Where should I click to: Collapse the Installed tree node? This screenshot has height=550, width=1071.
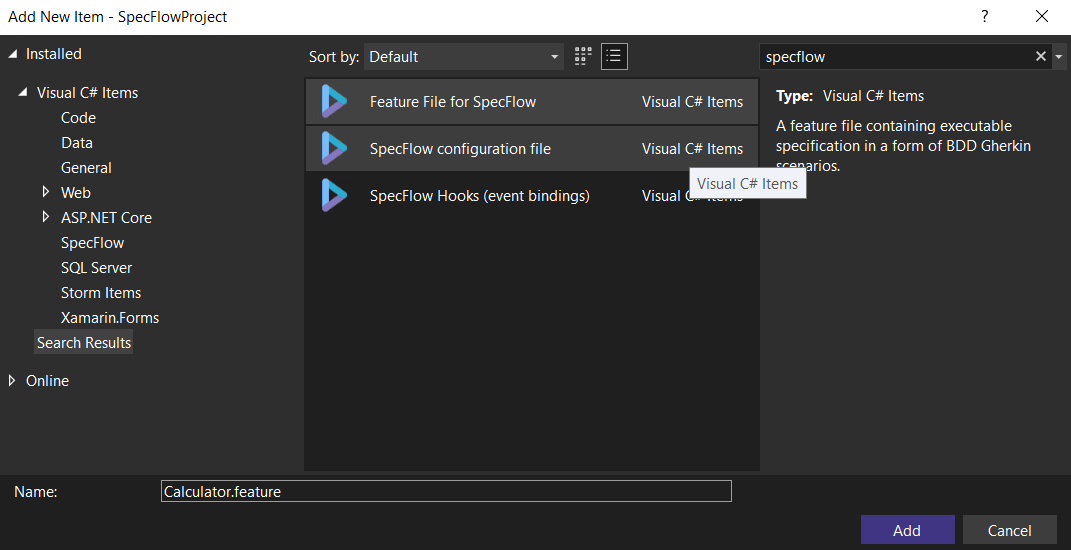(x=13, y=54)
